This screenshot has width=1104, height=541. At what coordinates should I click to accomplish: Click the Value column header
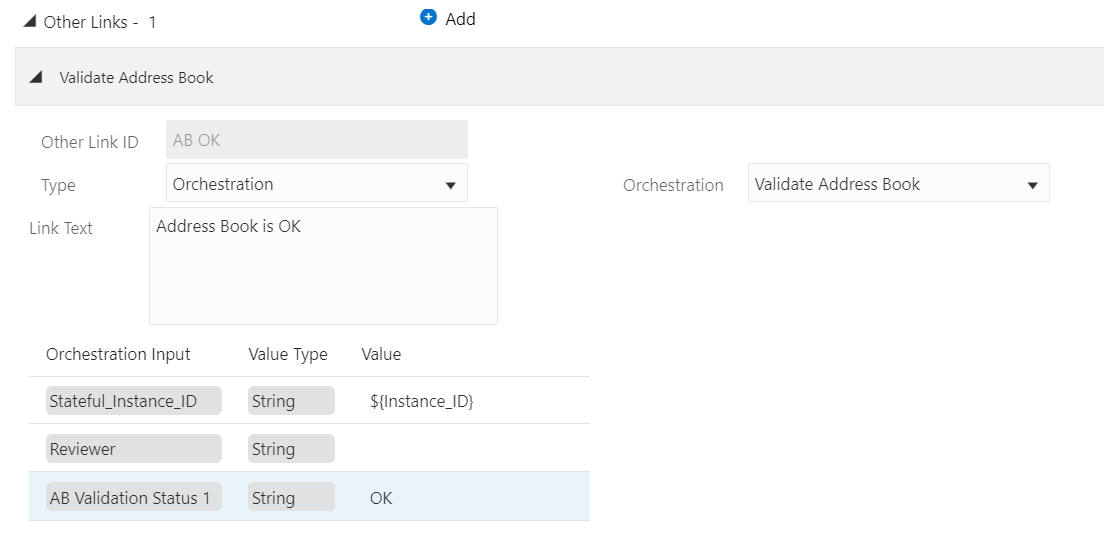tap(381, 354)
